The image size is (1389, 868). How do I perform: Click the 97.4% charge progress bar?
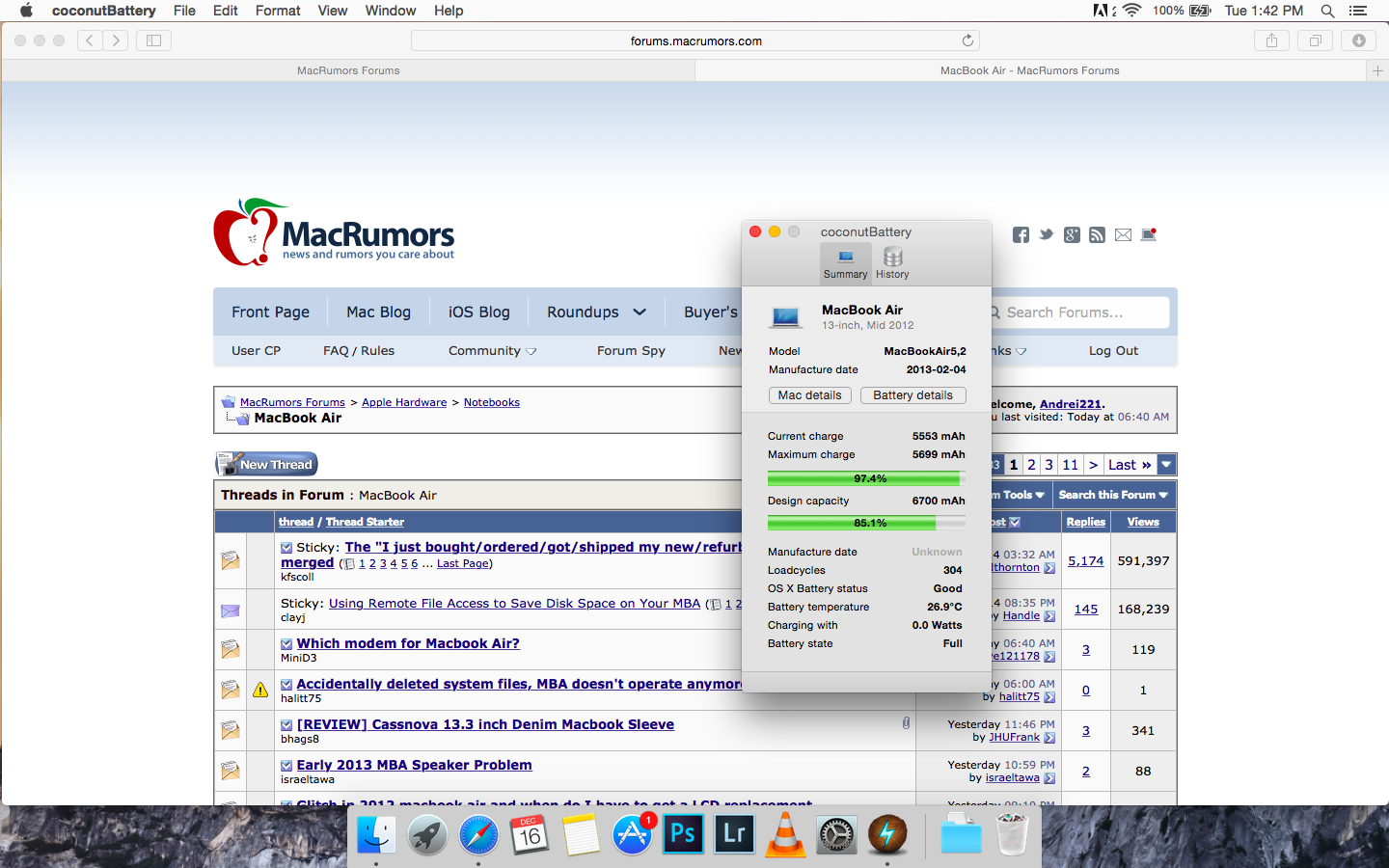point(866,478)
